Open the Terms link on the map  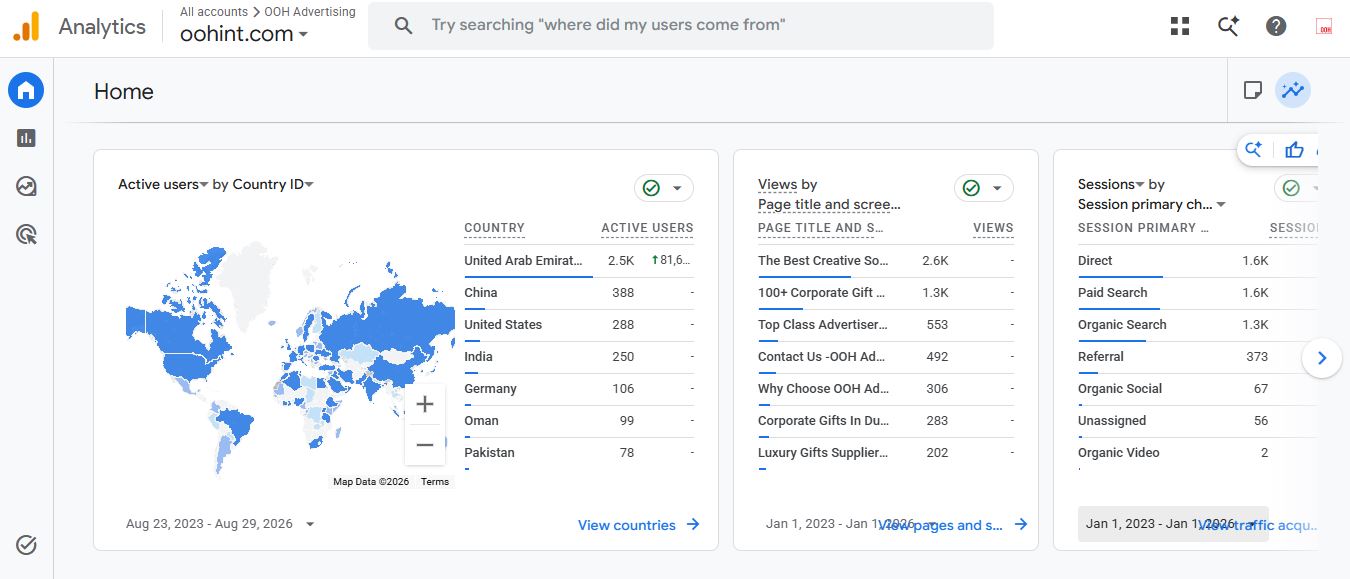(435, 482)
